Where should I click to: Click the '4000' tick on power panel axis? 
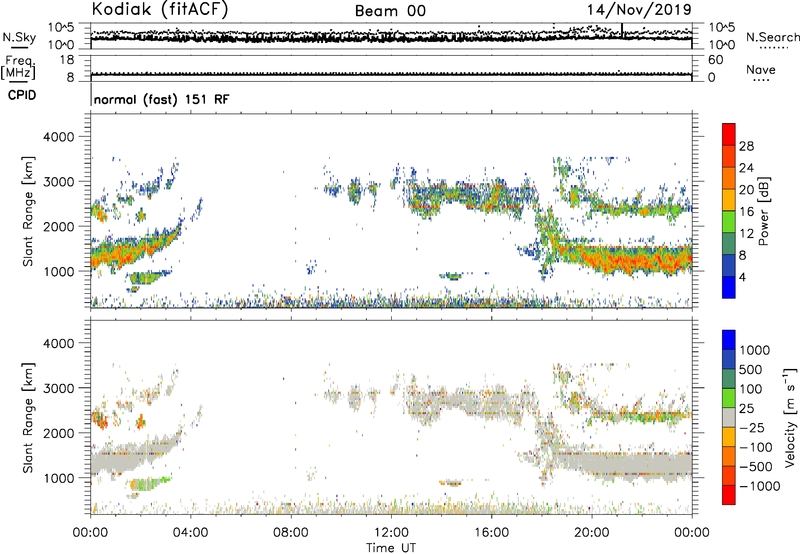58,137
